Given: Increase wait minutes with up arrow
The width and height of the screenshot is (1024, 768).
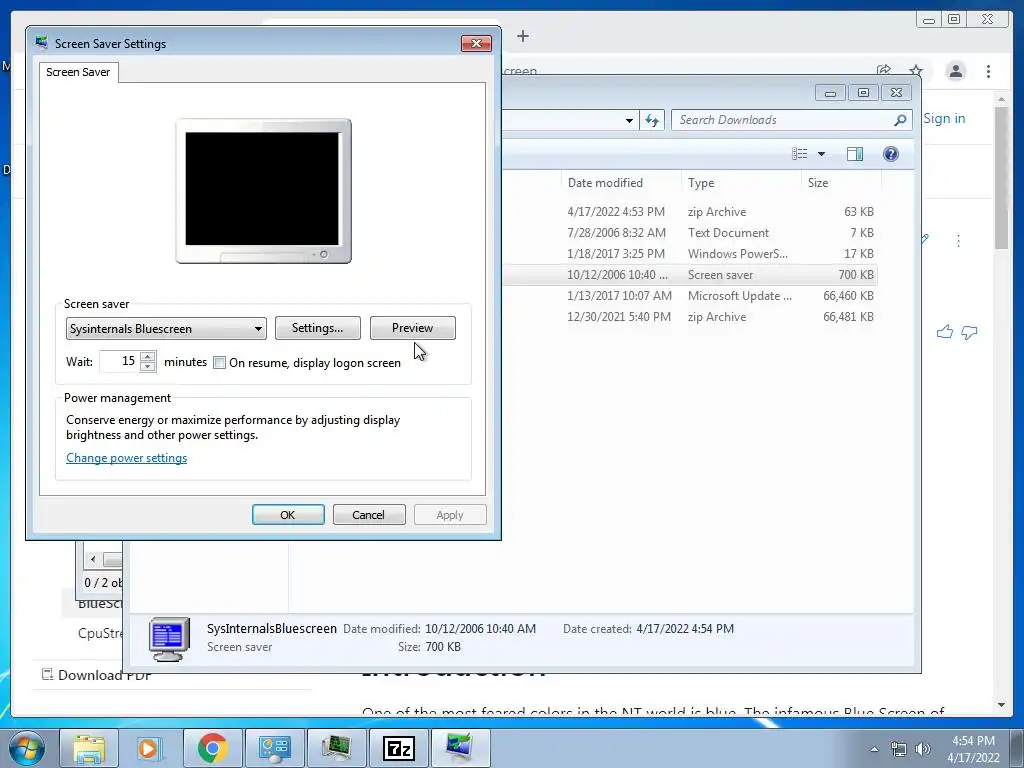Looking at the screenshot, I should coord(148,357).
